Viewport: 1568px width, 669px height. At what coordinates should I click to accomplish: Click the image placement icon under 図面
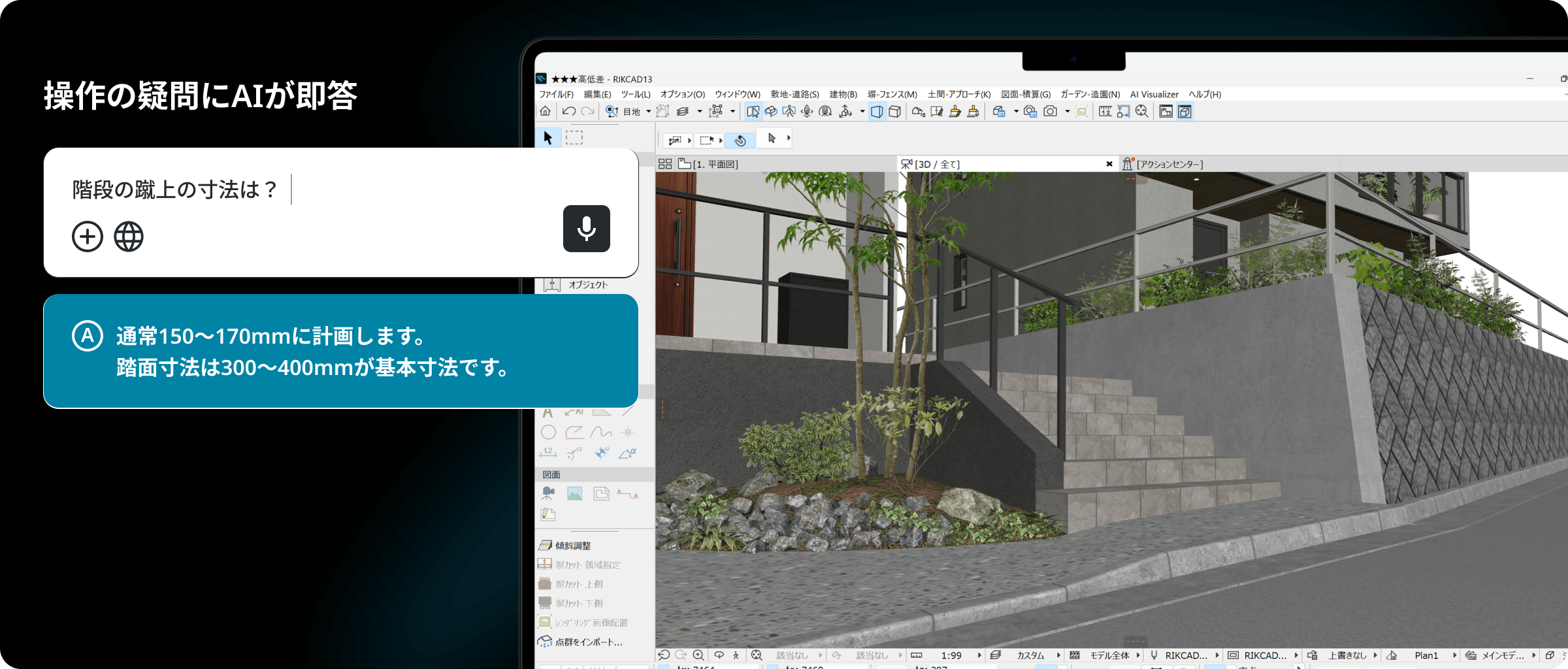click(x=574, y=493)
